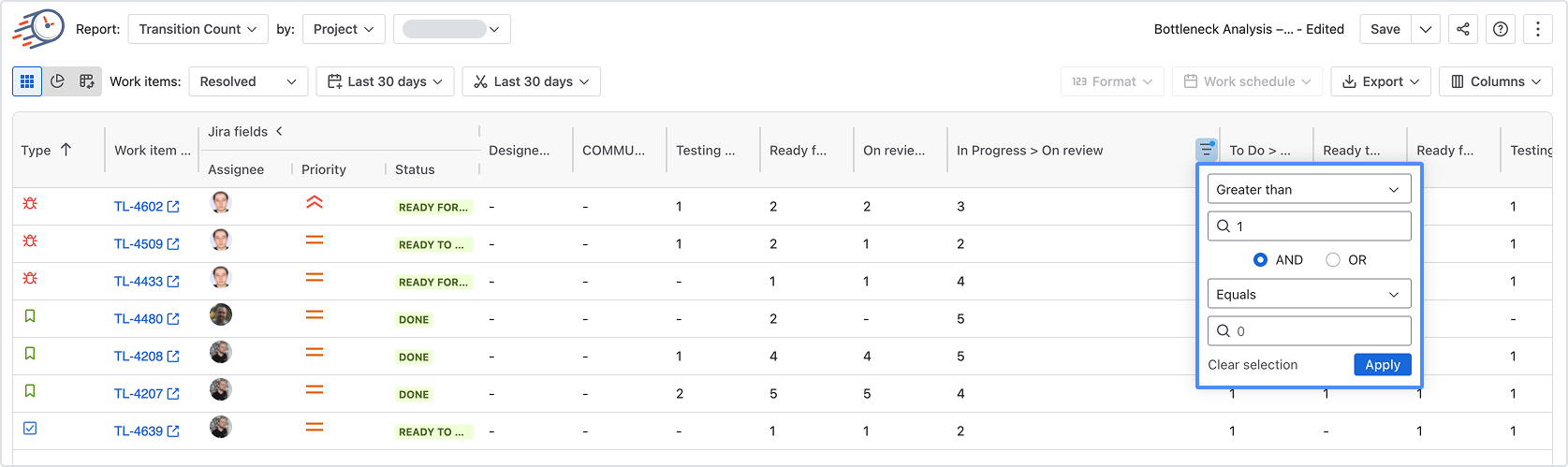Click the Work item column header
Image resolution: width=1568 pixels, height=467 pixels.
tap(152, 150)
